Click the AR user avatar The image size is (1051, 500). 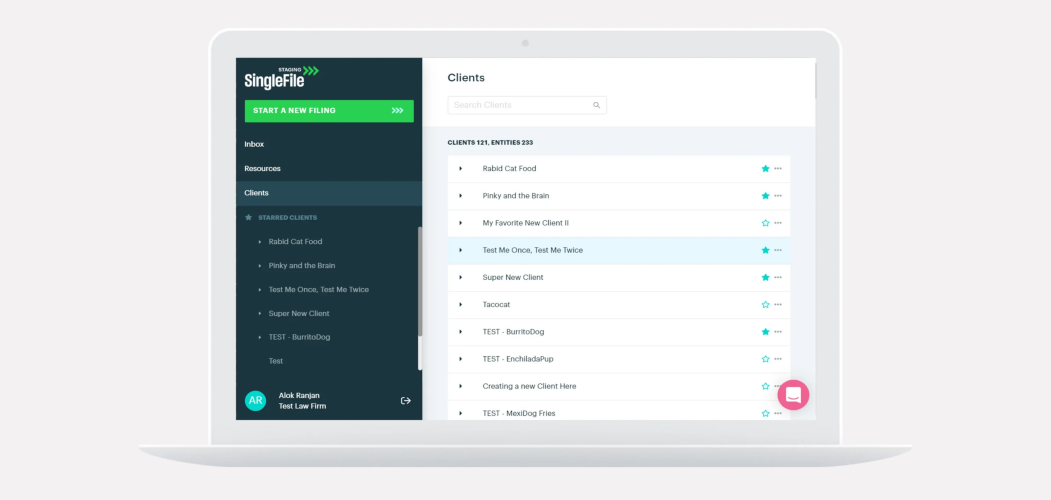coord(255,401)
